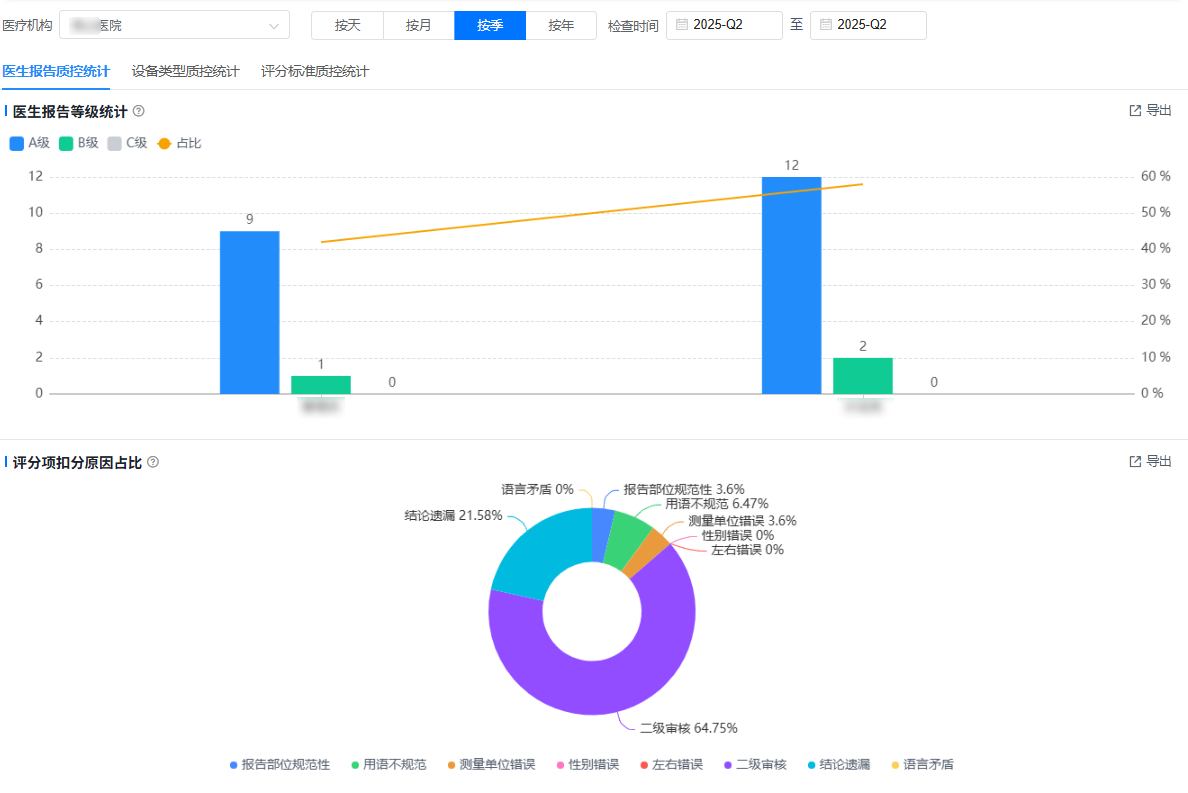Toggle 结论遗漏 legend under pie chart

837,764
